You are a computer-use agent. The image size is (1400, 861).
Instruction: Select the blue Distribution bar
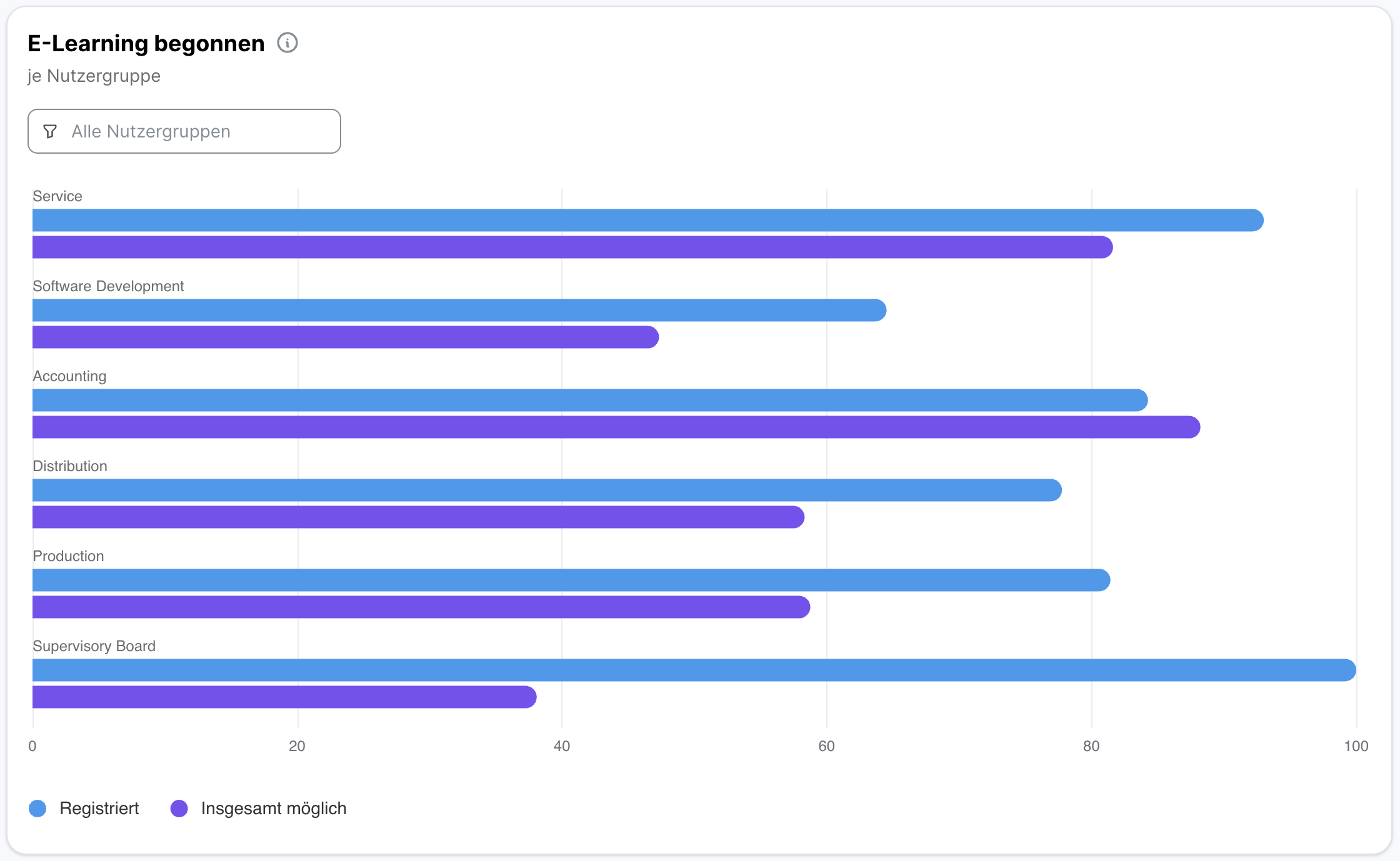click(x=547, y=490)
